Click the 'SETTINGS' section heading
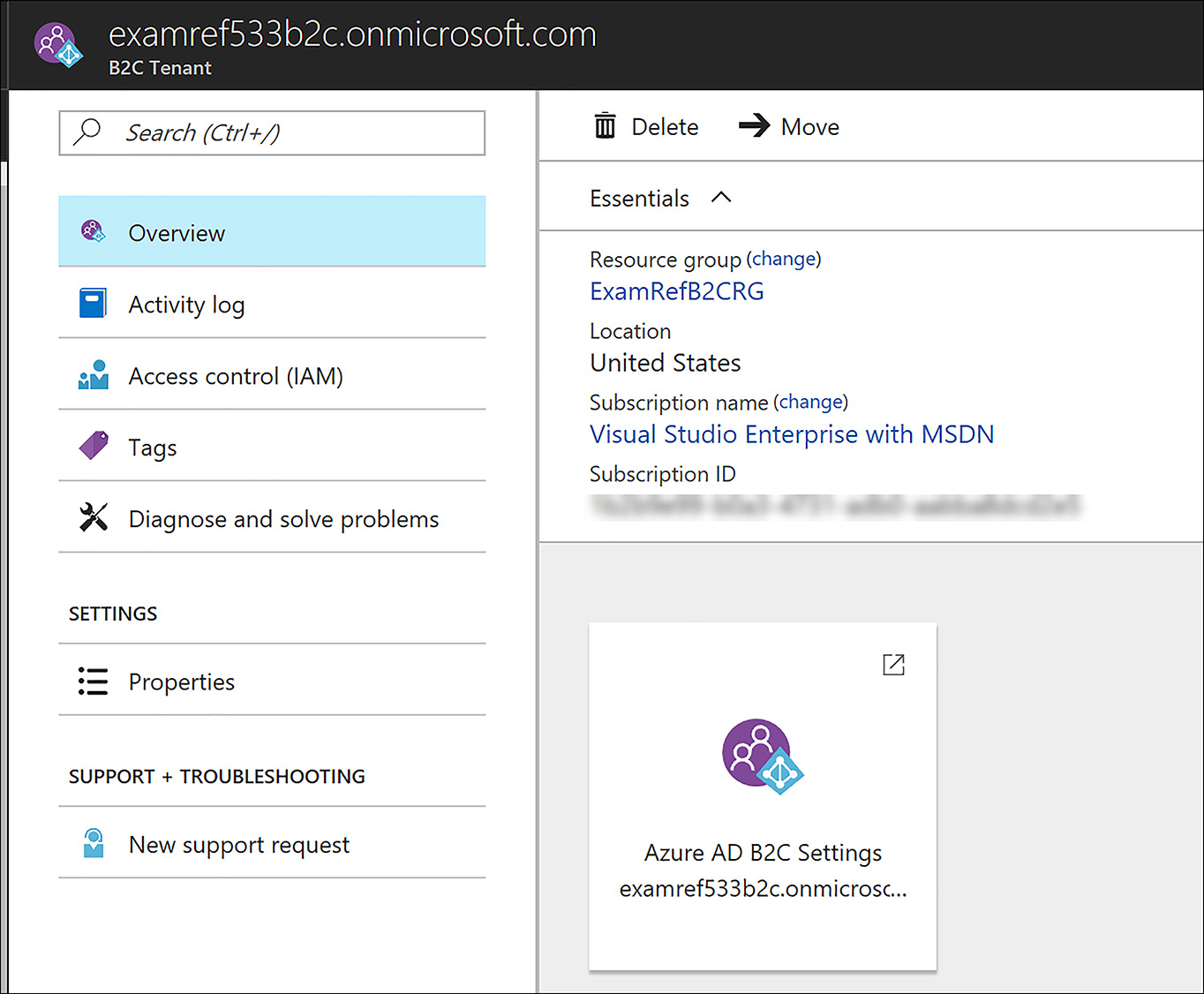The width and height of the screenshot is (1204, 994). pos(113,614)
